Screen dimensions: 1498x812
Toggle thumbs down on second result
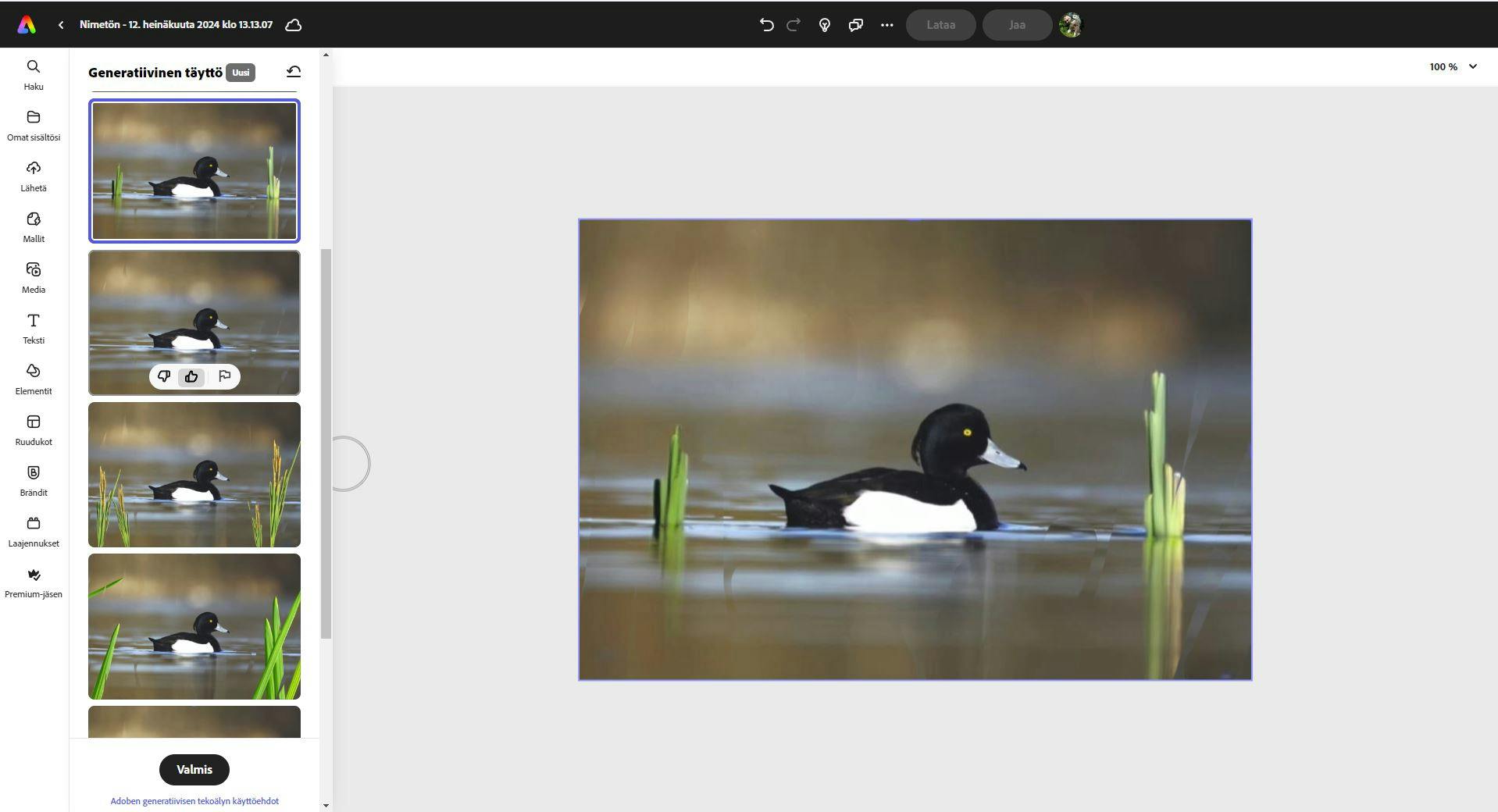[x=164, y=377]
